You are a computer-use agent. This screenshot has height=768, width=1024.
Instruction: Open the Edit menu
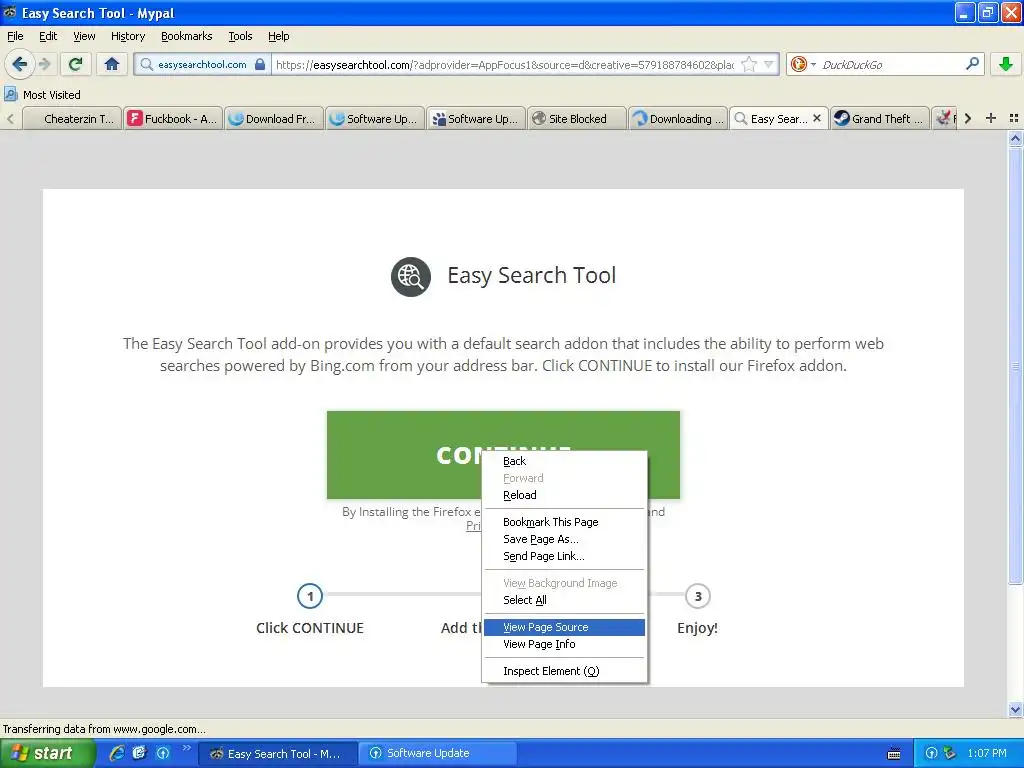click(48, 37)
